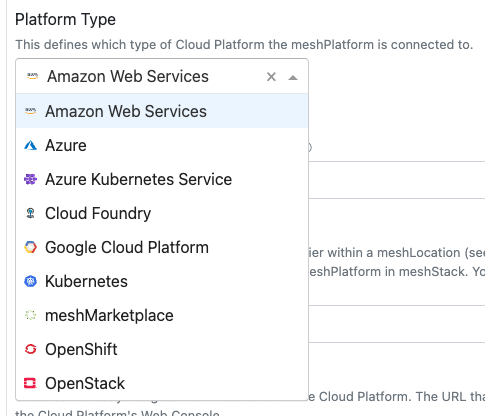The width and height of the screenshot is (485, 416).
Task: Select the OpenShift option
Action: [162, 349]
